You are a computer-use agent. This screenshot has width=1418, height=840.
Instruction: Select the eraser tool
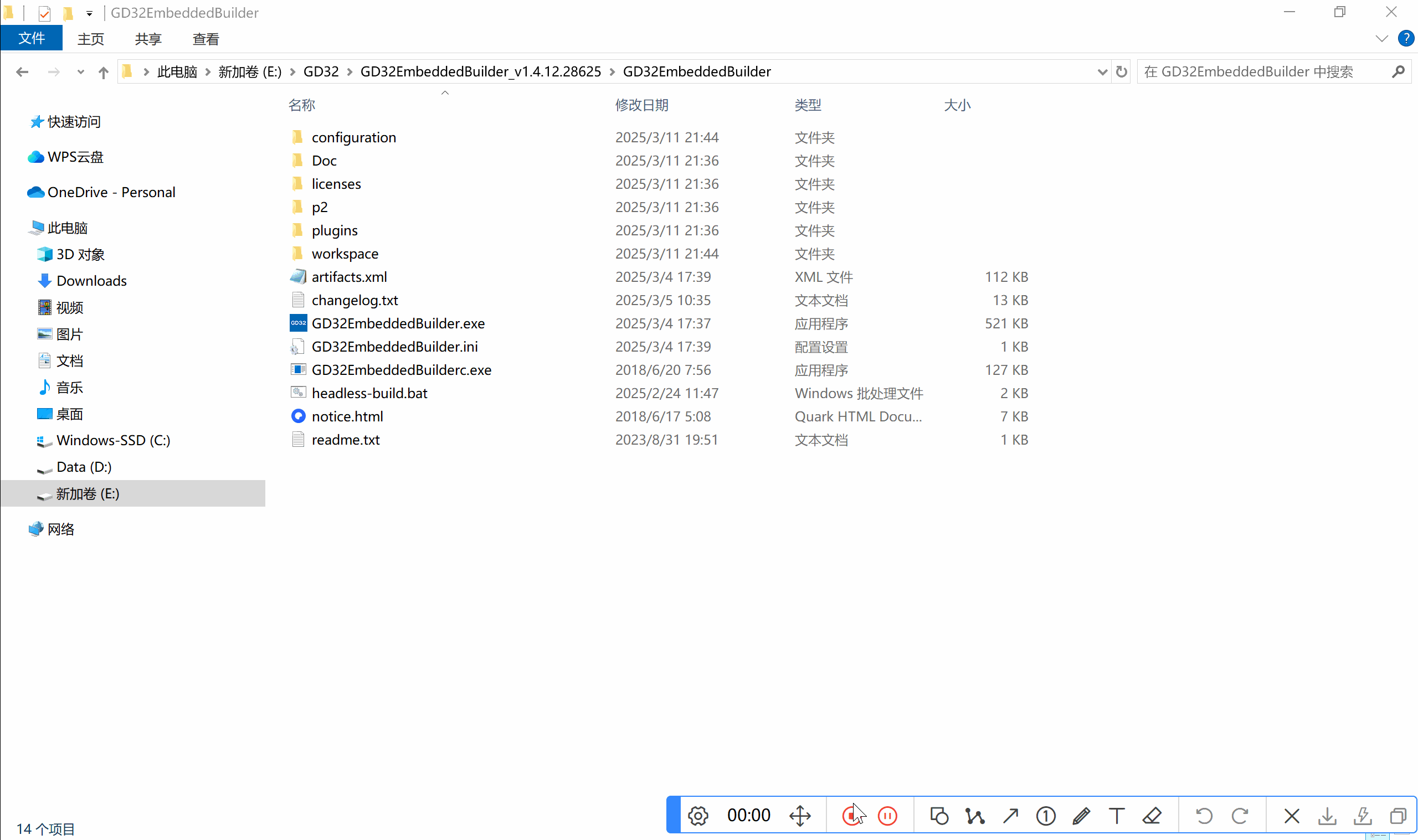(x=1152, y=816)
